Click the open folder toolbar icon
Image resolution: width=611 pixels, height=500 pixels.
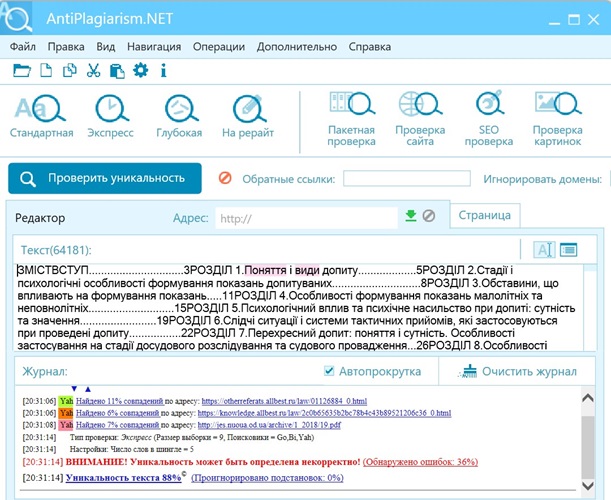(x=21, y=71)
